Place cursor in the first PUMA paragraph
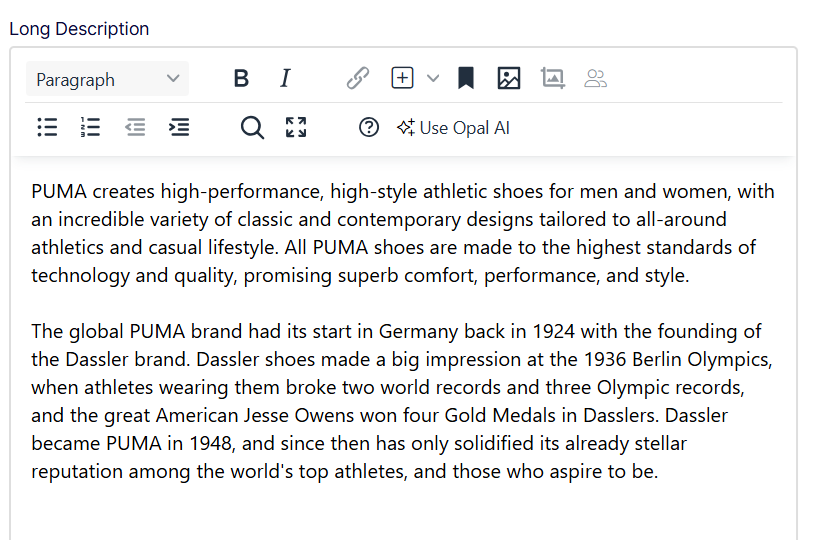The height and width of the screenshot is (540, 813). click(x=400, y=233)
